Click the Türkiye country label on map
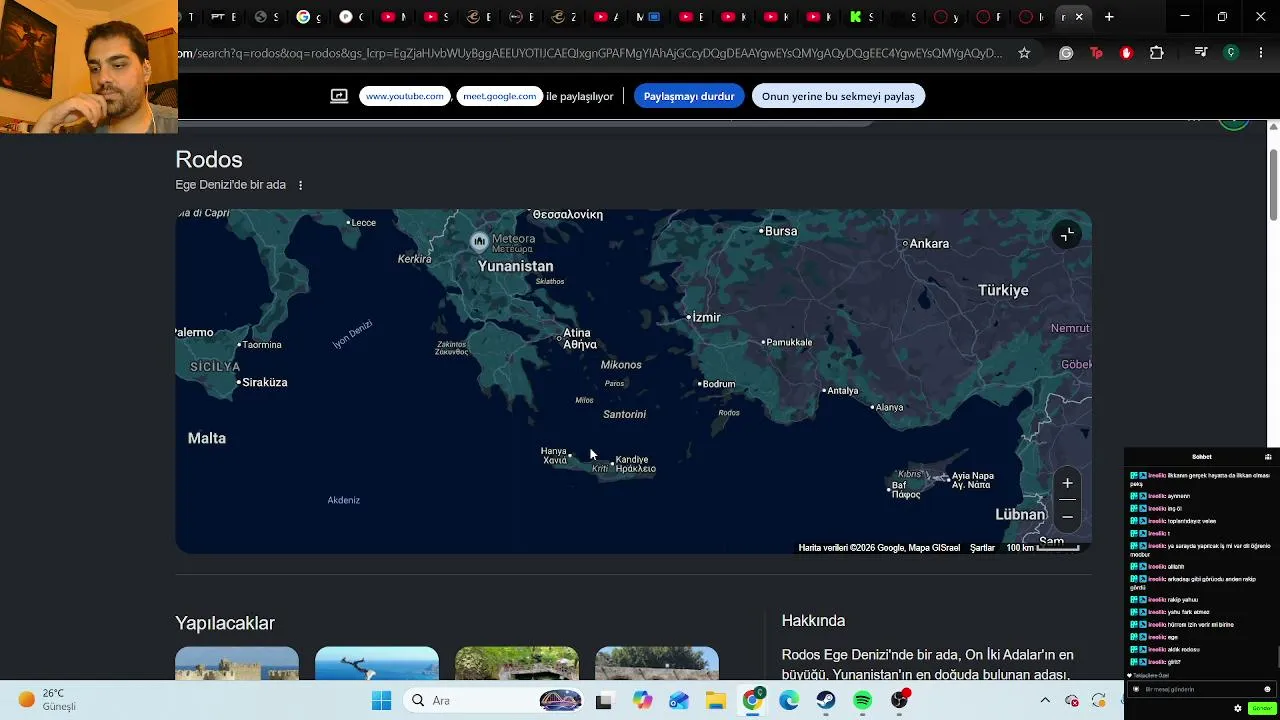 [x=1003, y=290]
